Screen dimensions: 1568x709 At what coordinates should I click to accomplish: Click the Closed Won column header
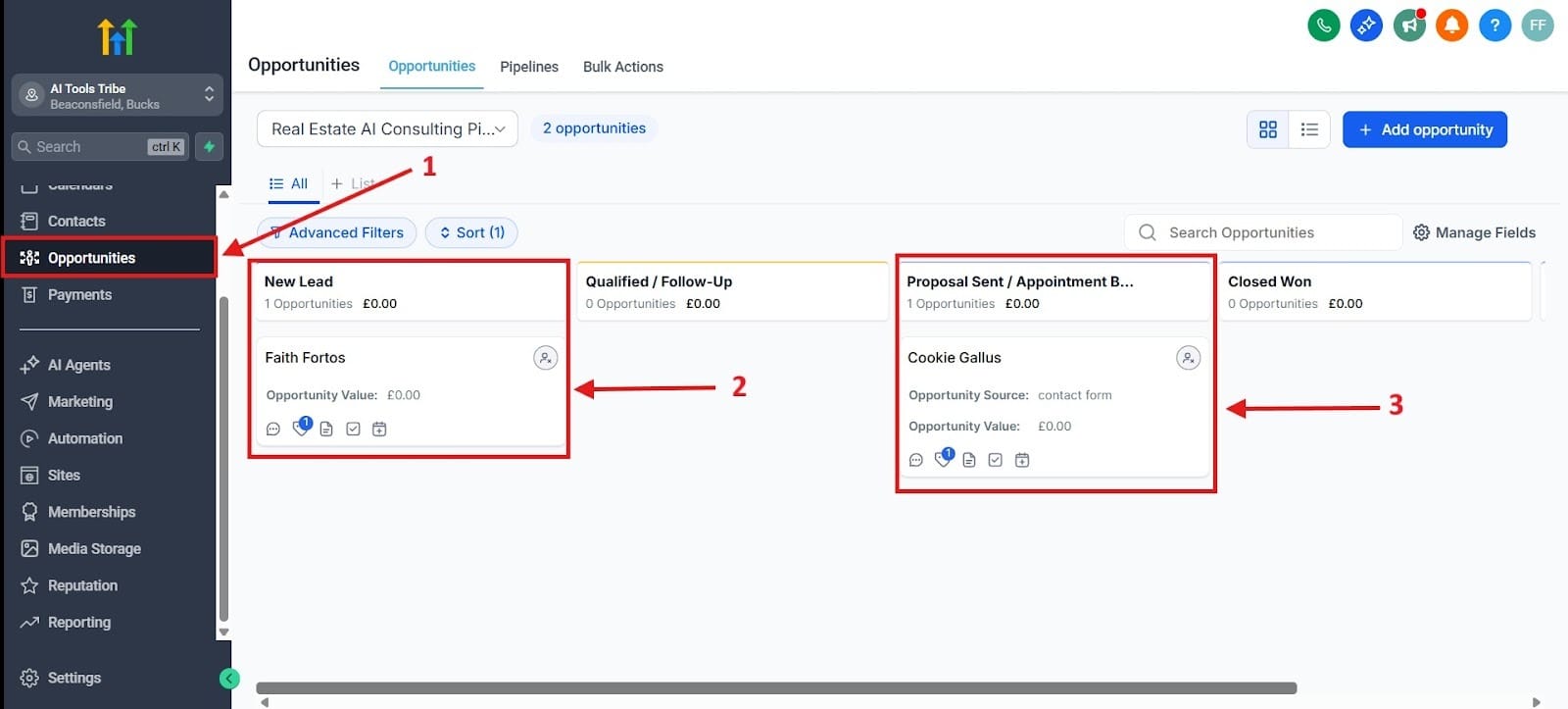pyautogui.click(x=1375, y=291)
